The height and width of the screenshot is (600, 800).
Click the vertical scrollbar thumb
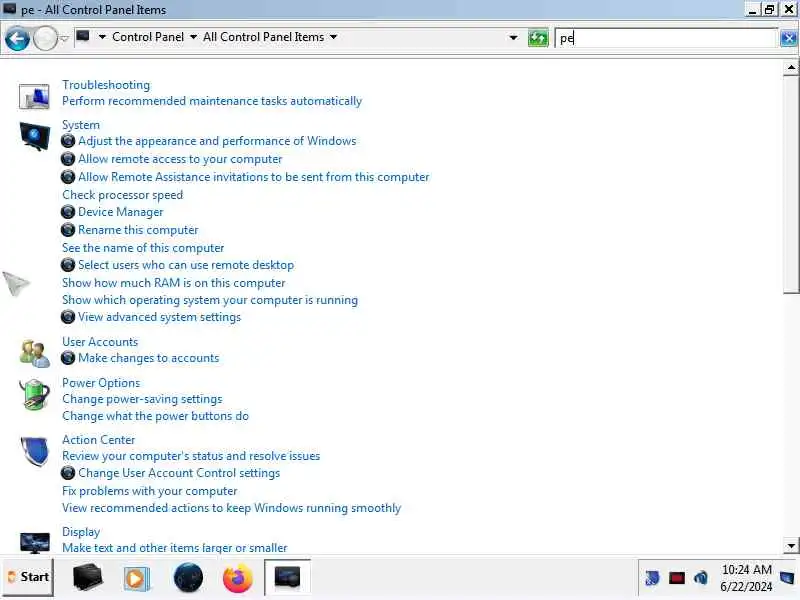pyautogui.click(x=791, y=185)
